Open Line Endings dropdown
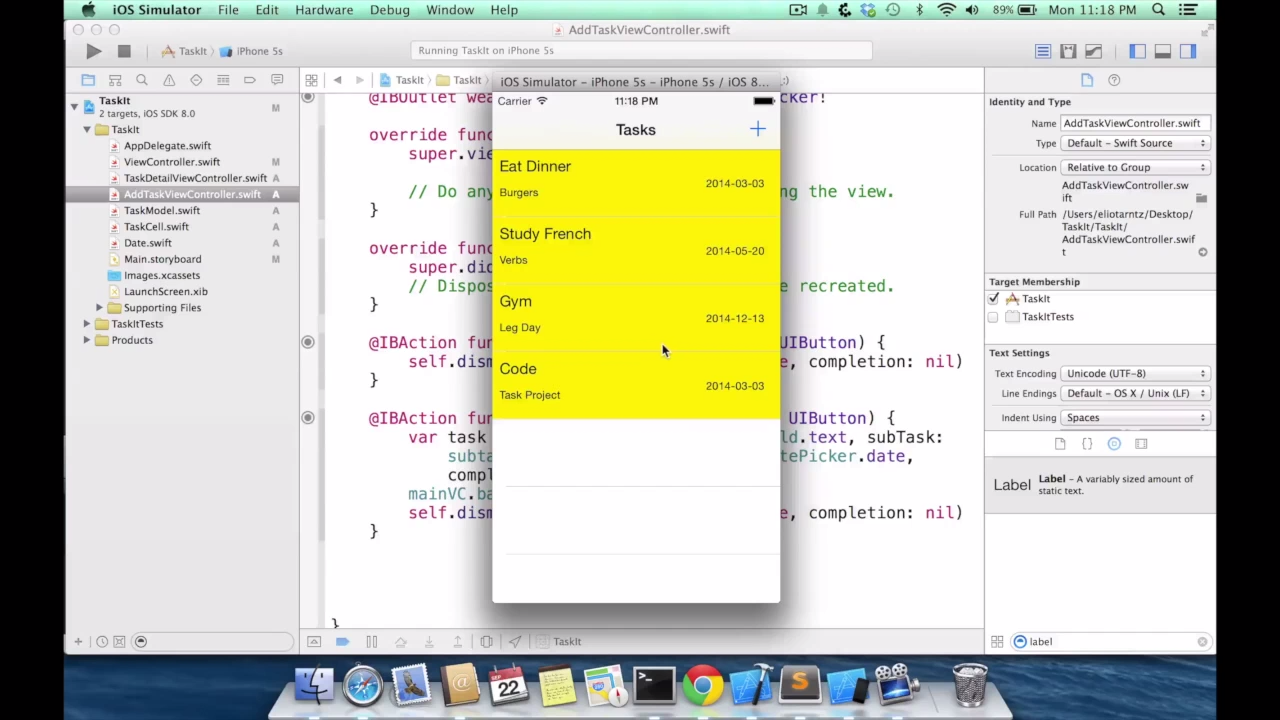Screen dimensions: 1280x720 pyautogui.click(x=1135, y=393)
